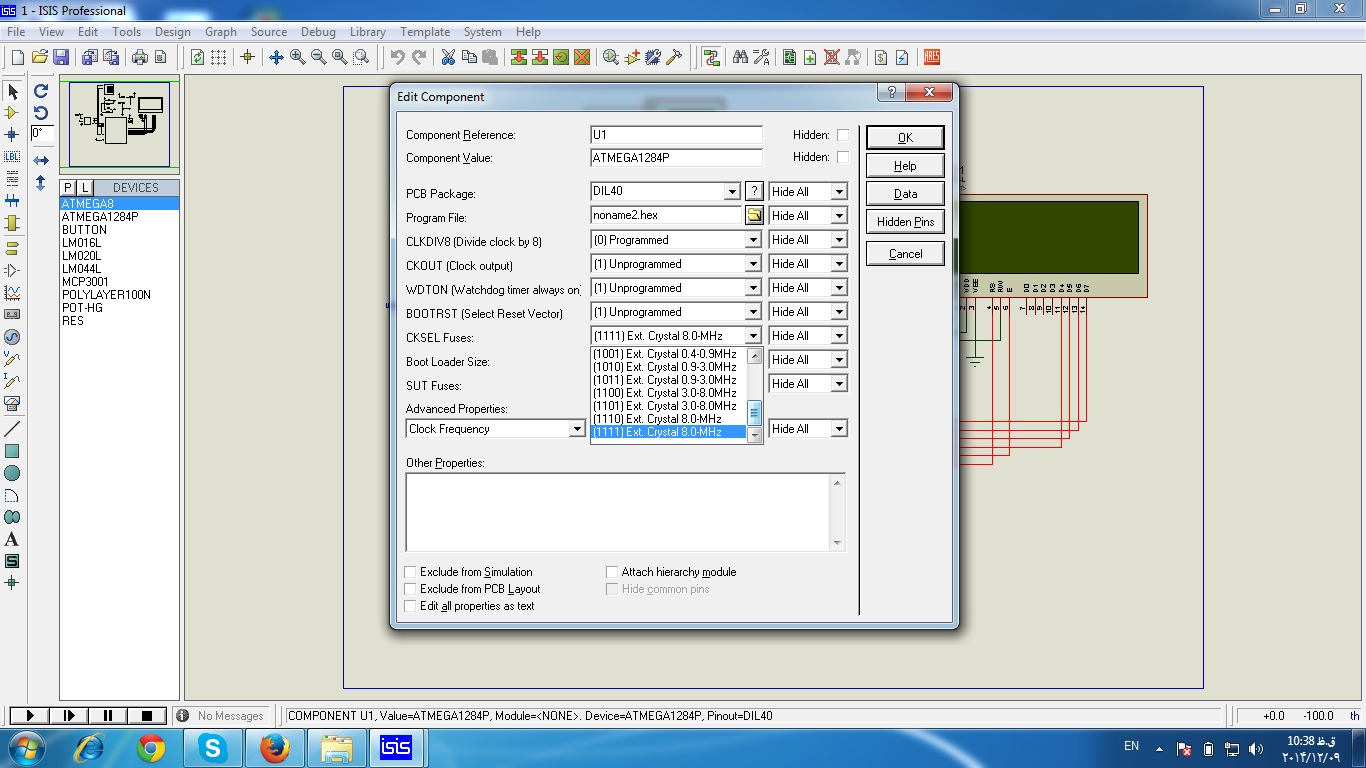Click the Undo toolbar icon
Image resolution: width=1366 pixels, height=768 pixels.
coord(397,58)
